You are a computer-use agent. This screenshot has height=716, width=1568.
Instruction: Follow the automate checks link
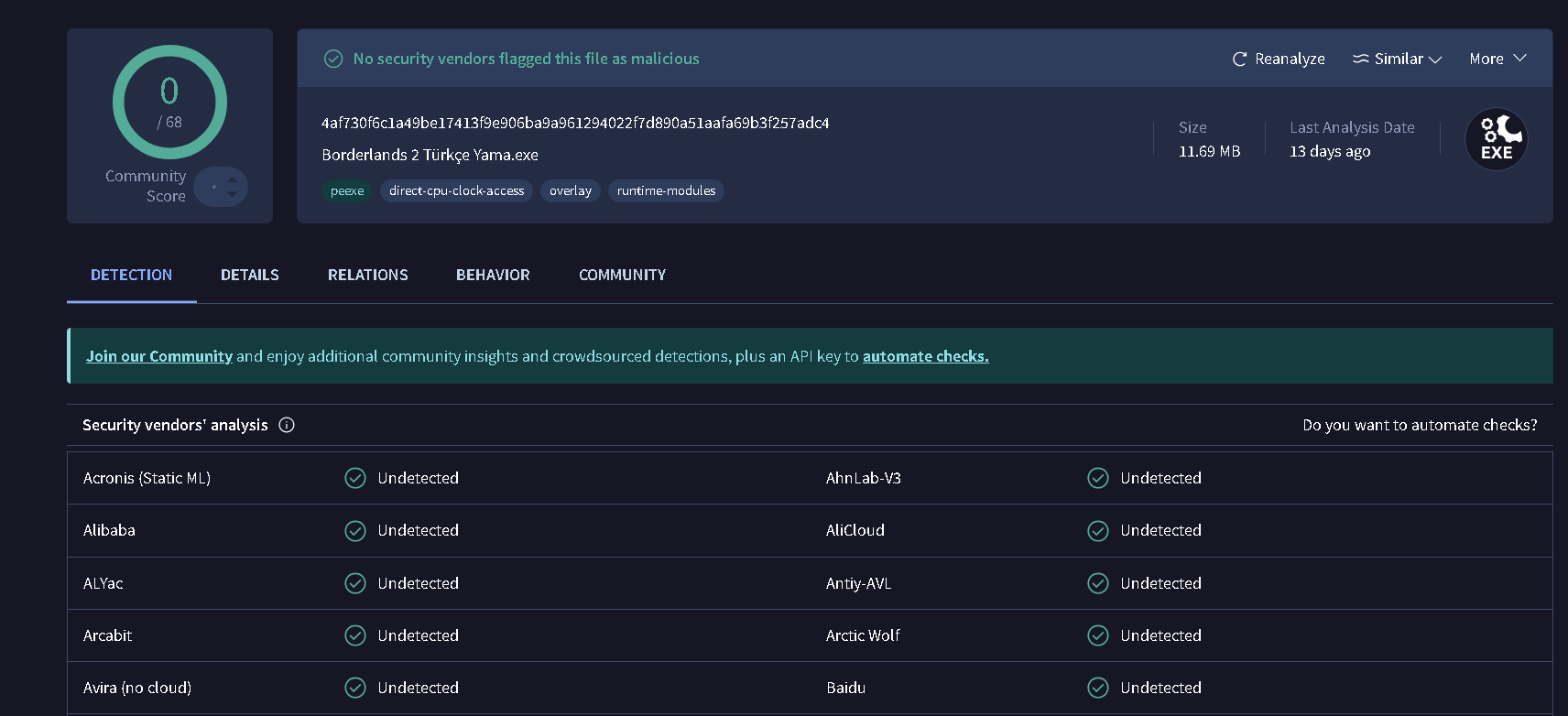[x=925, y=356]
